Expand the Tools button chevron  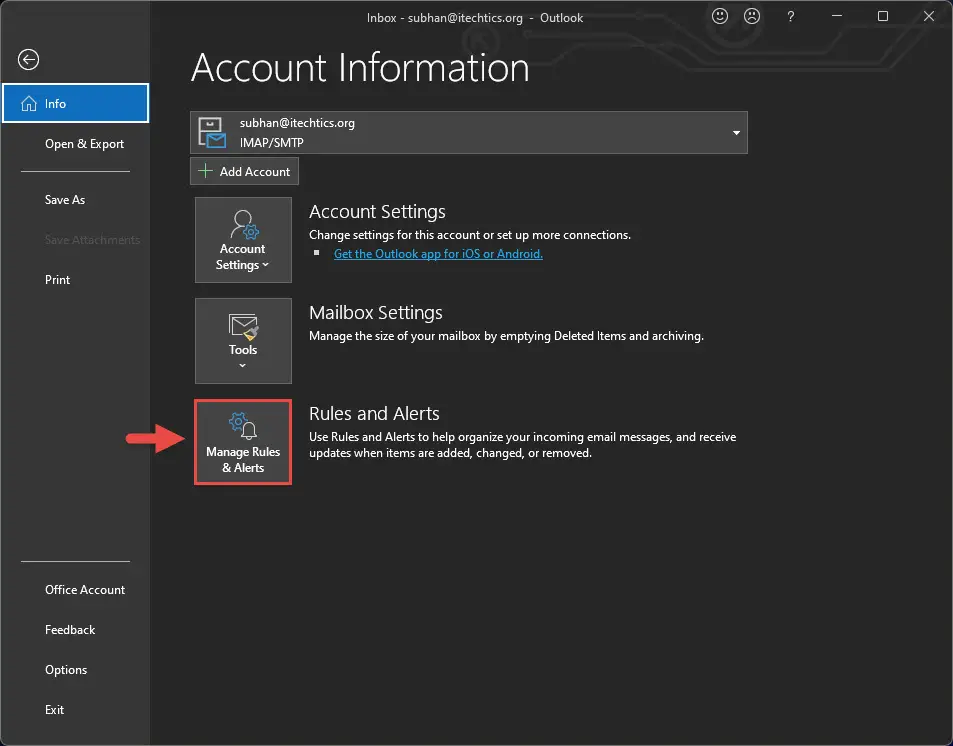[243, 365]
